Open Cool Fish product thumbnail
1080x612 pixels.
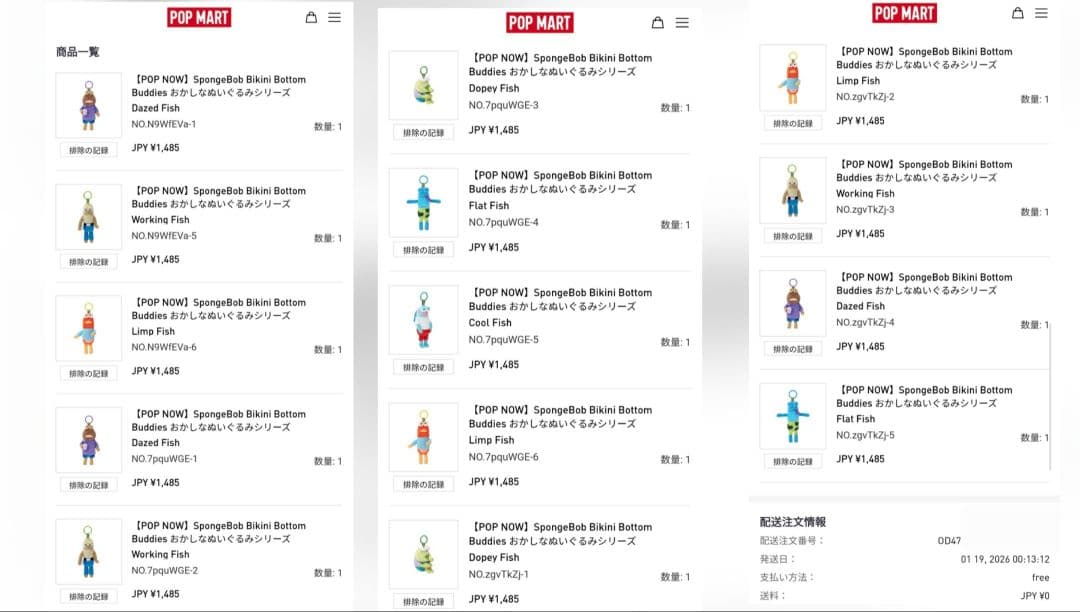click(x=423, y=320)
